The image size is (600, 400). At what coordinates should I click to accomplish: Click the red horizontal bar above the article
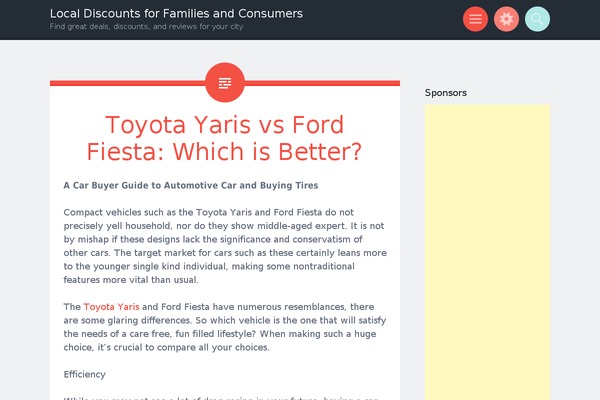(x=225, y=83)
